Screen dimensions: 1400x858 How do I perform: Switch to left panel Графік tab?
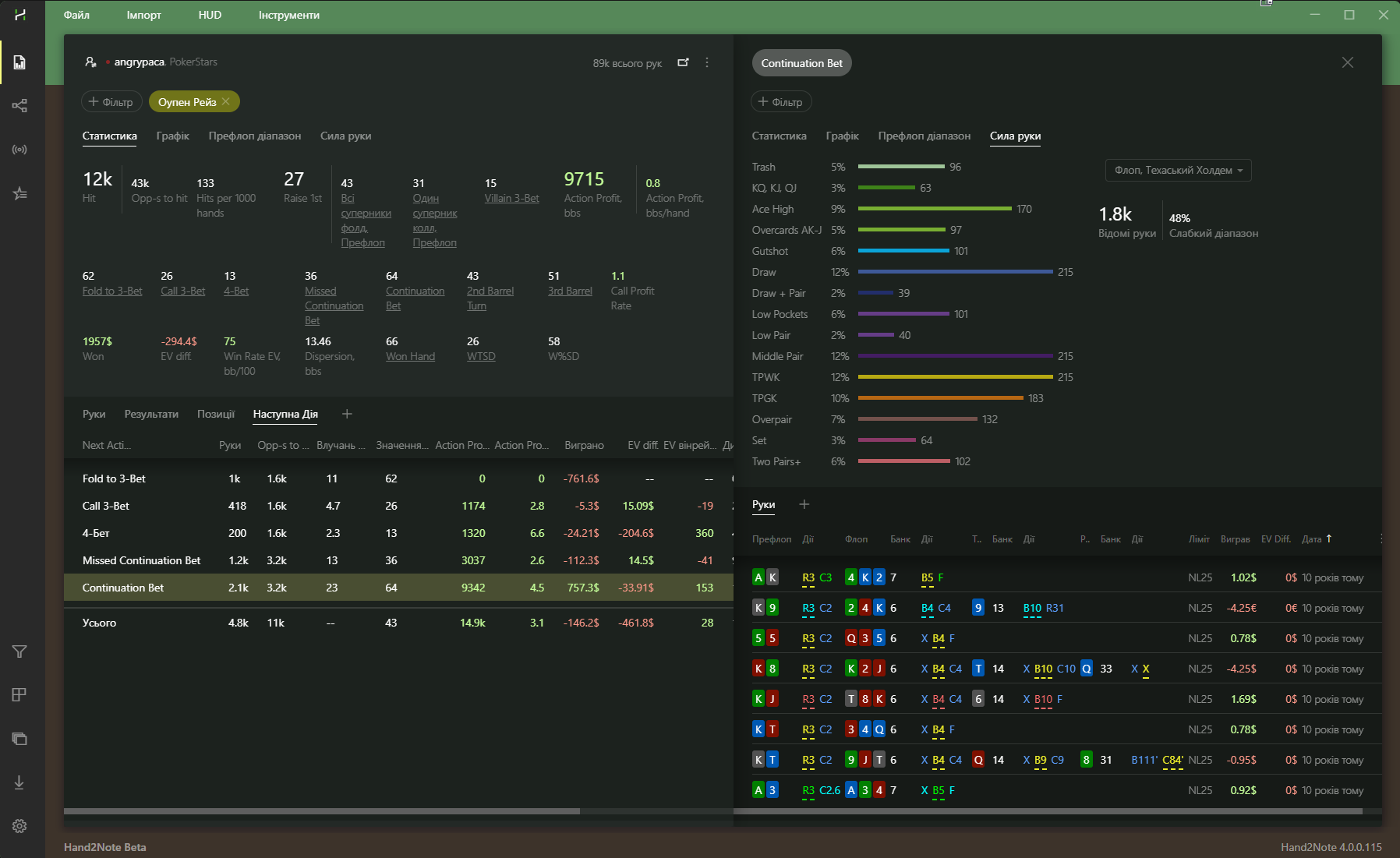coord(173,136)
